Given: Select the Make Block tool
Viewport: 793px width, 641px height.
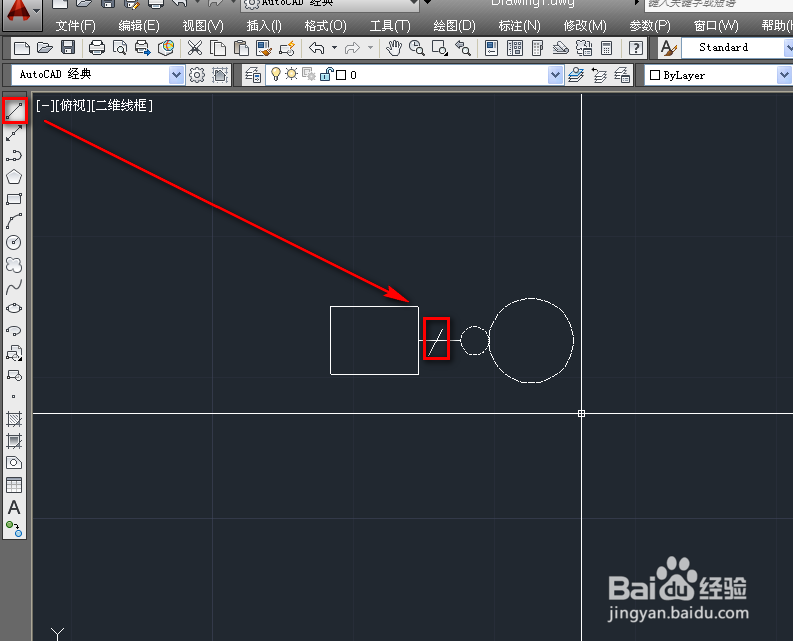Looking at the screenshot, I should click(x=14, y=375).
